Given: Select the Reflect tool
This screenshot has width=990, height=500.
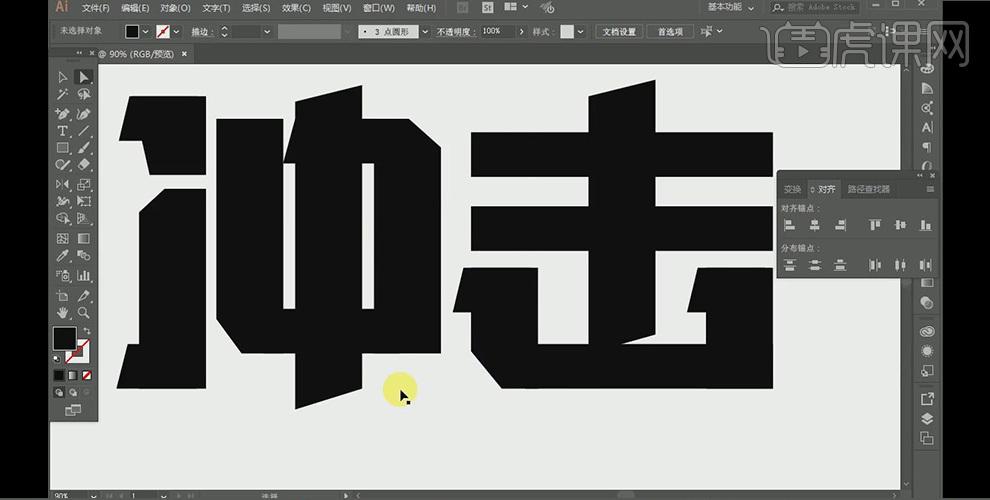Looking at the screenshot, I should 63,184.
